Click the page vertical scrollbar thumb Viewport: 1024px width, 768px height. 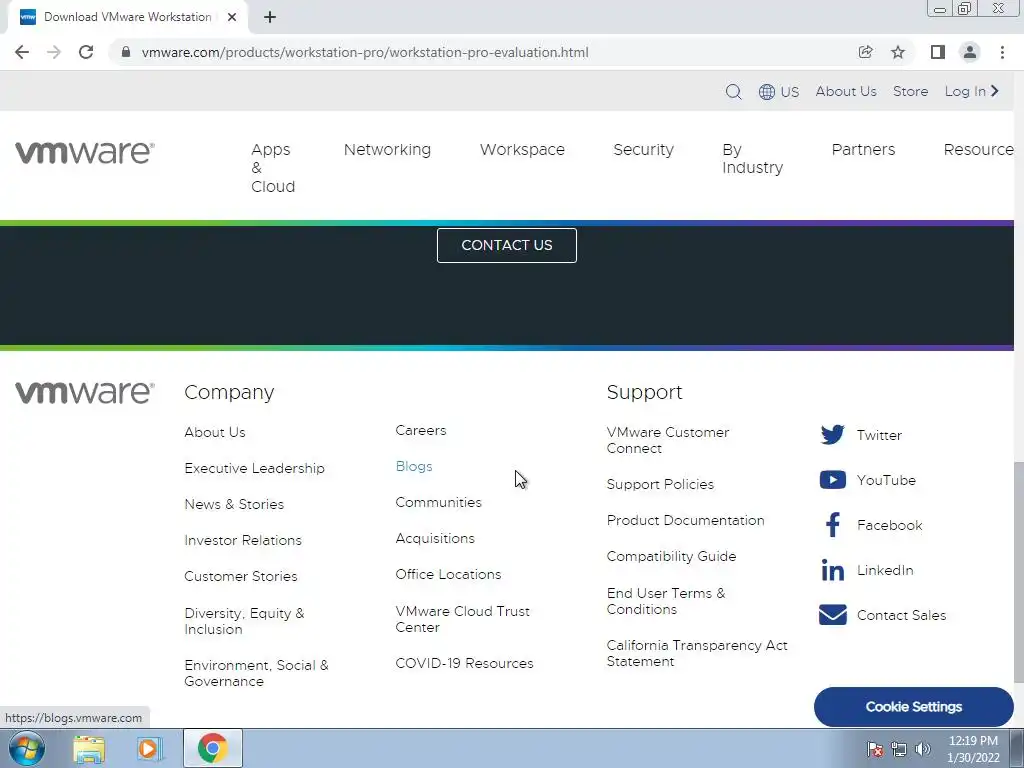click(1019, 571)
